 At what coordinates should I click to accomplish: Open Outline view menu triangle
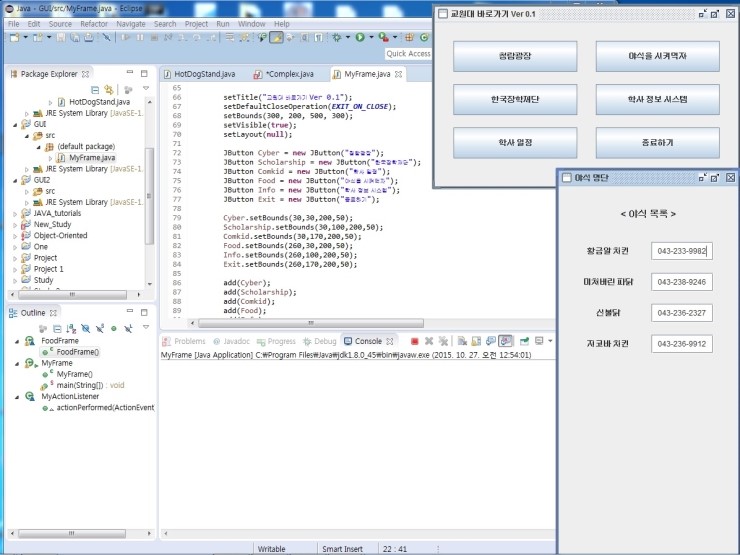click(x=146, y=327)
